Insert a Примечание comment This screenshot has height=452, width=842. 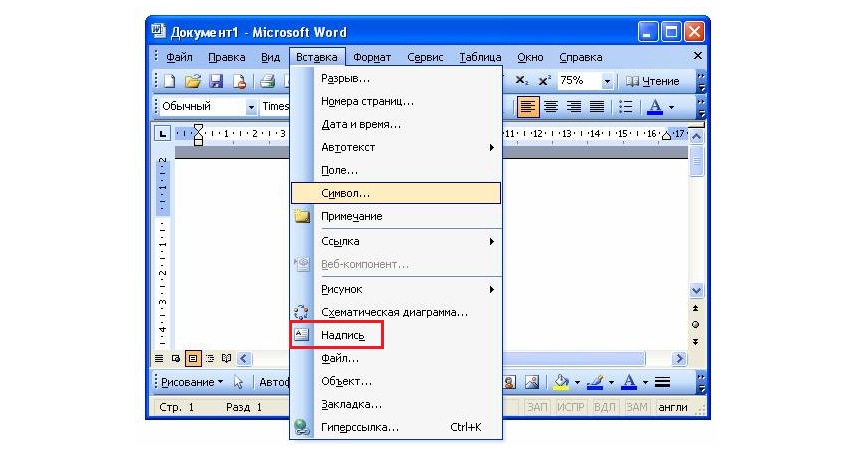coord(396,216)
